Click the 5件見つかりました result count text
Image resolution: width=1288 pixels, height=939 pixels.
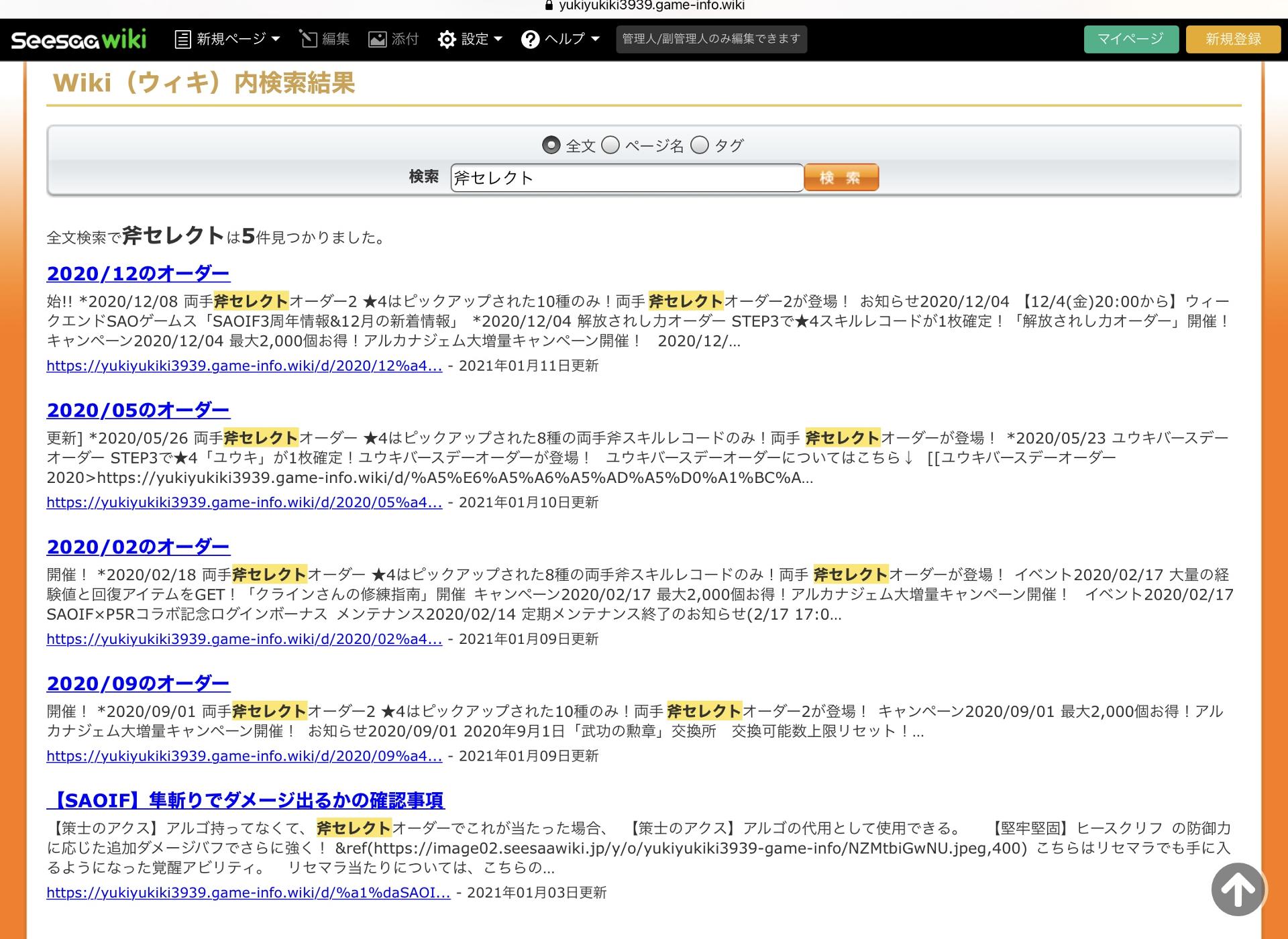(x=314, y=237)
